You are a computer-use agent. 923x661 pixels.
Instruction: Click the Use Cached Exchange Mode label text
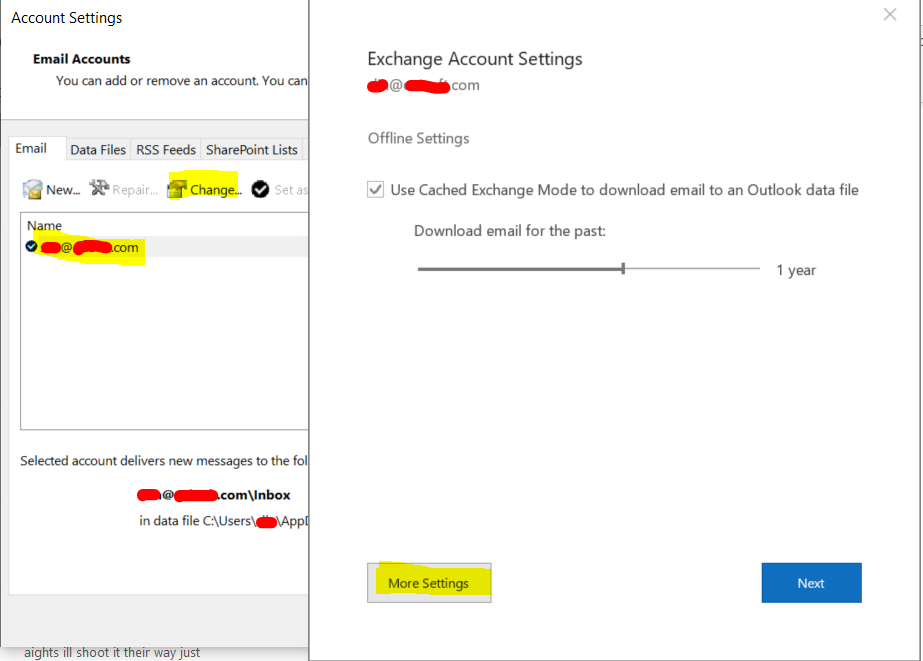(x=624, y=190)
